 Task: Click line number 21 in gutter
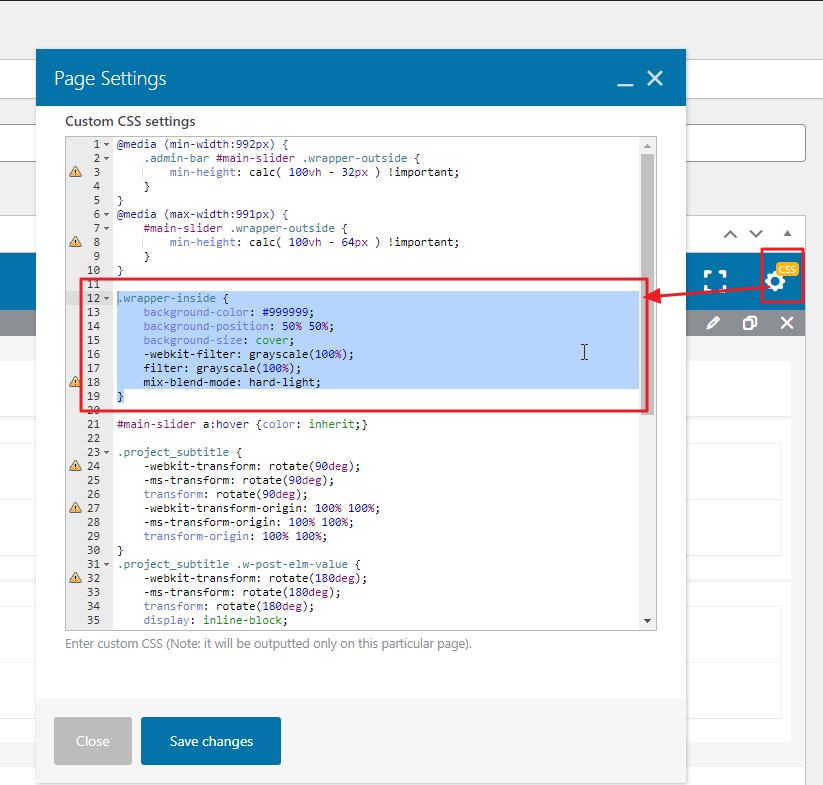tap(93, 424)
